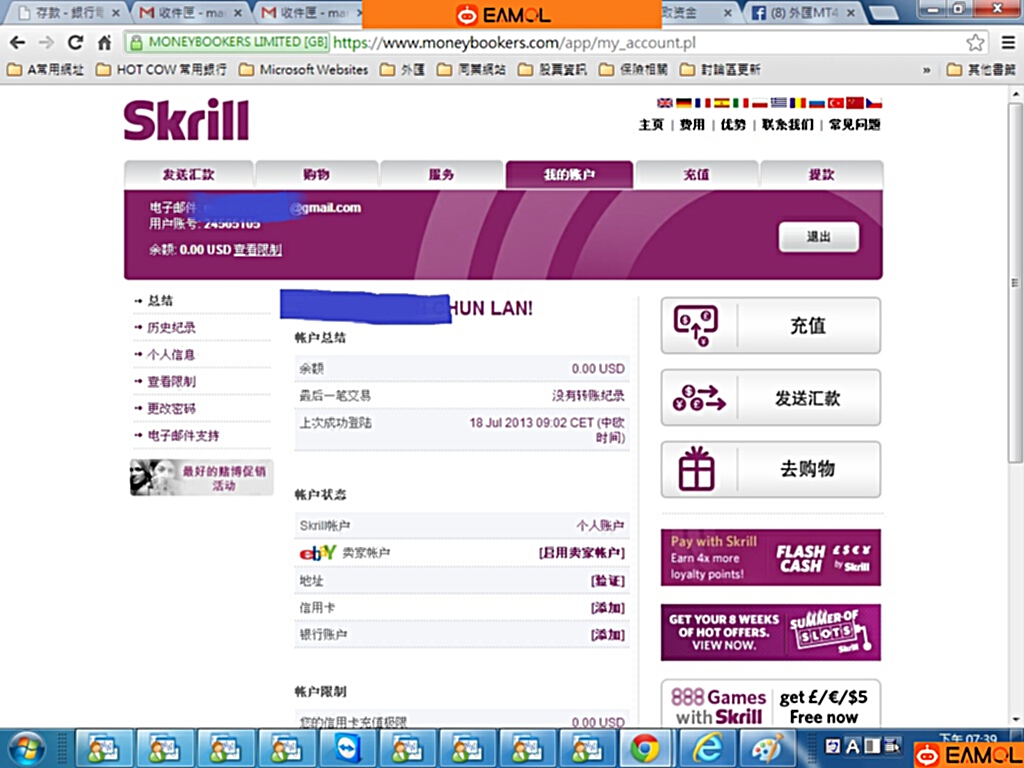1024x768 pixels.
Task: Open 个人信息 in the sidebar
Action: click(171, 355)
